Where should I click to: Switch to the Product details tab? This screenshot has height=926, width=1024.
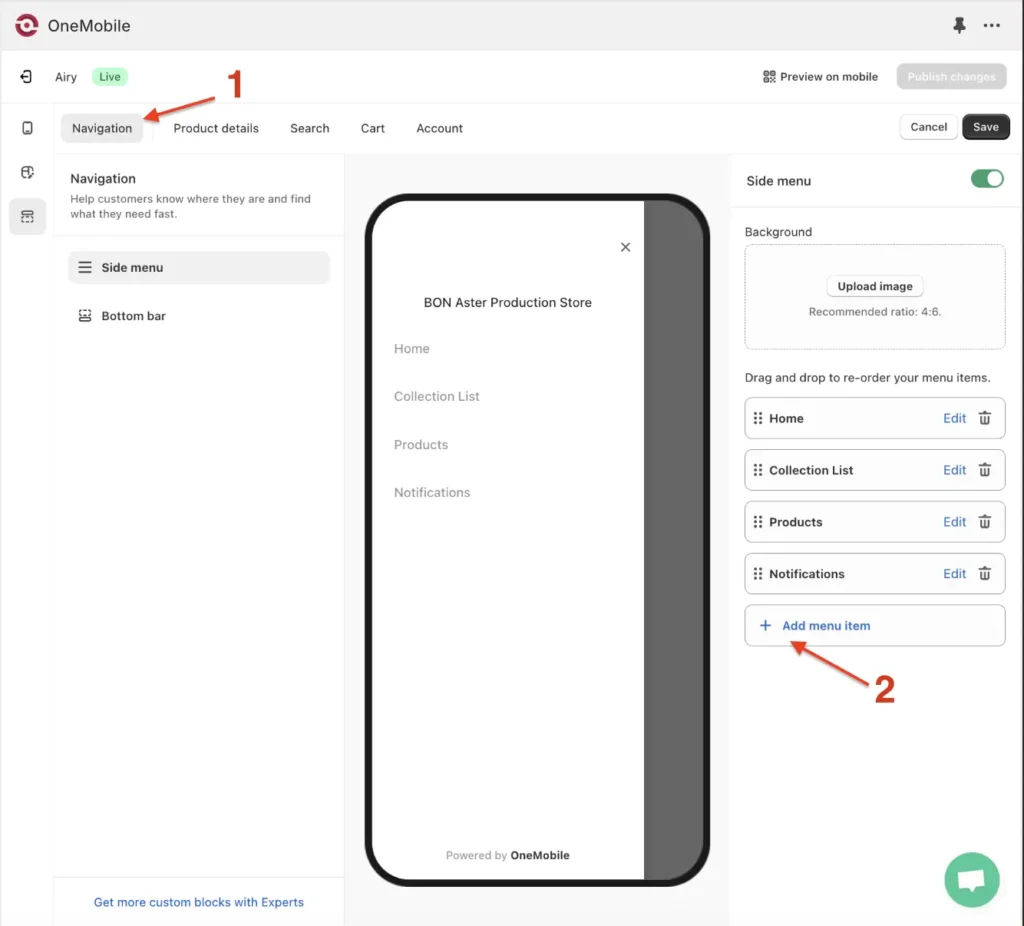click(x=216, y=128)
